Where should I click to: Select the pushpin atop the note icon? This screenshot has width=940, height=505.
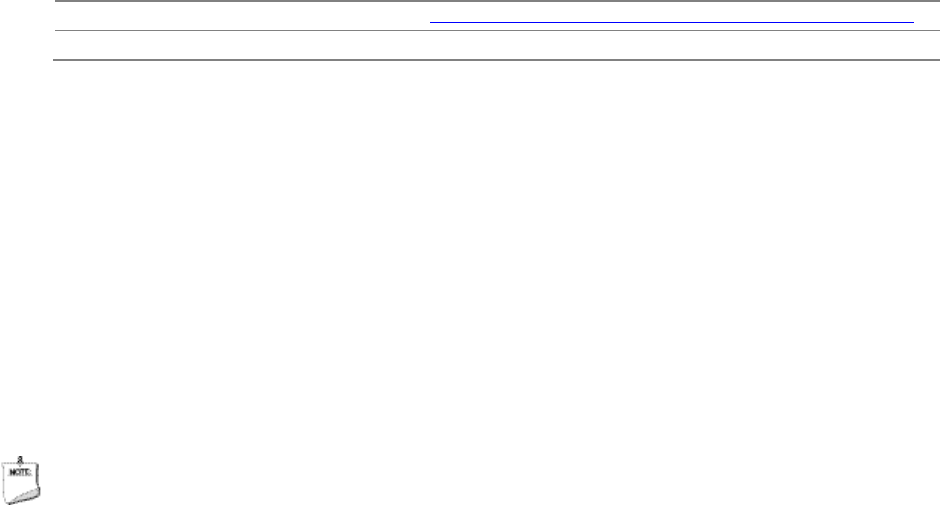point(20,460)
